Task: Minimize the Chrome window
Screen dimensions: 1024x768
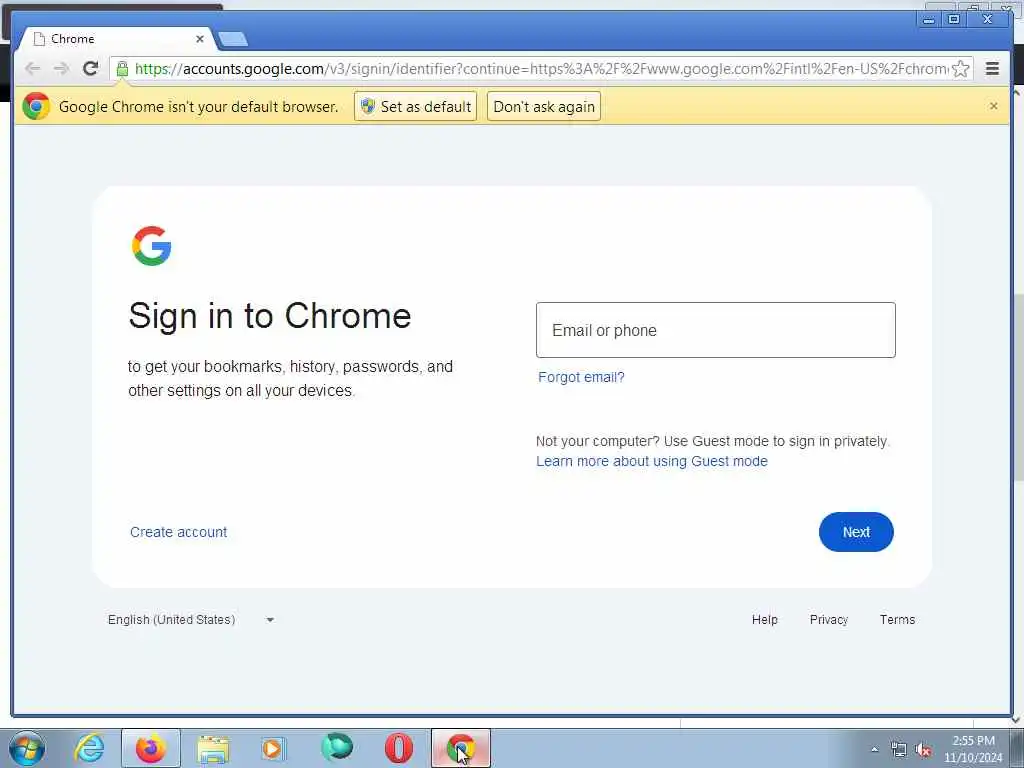Action: pyautogui.click(x=928, y=19)
